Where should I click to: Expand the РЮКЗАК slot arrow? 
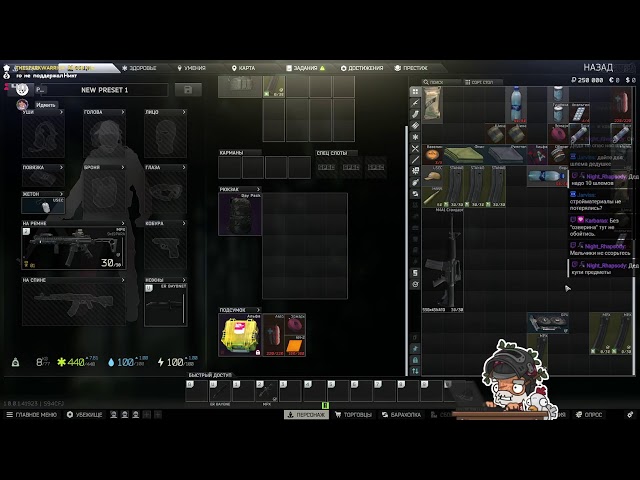click(258, 189)
